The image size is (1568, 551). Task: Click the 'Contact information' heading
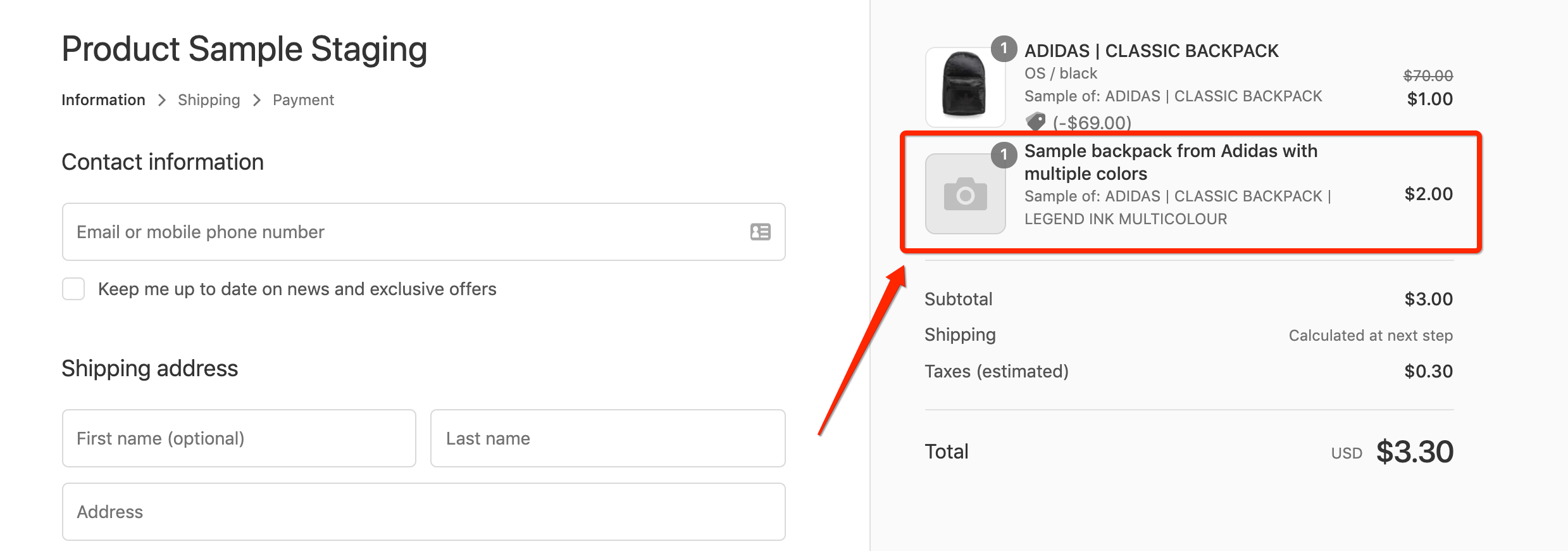tap(163, 162)
